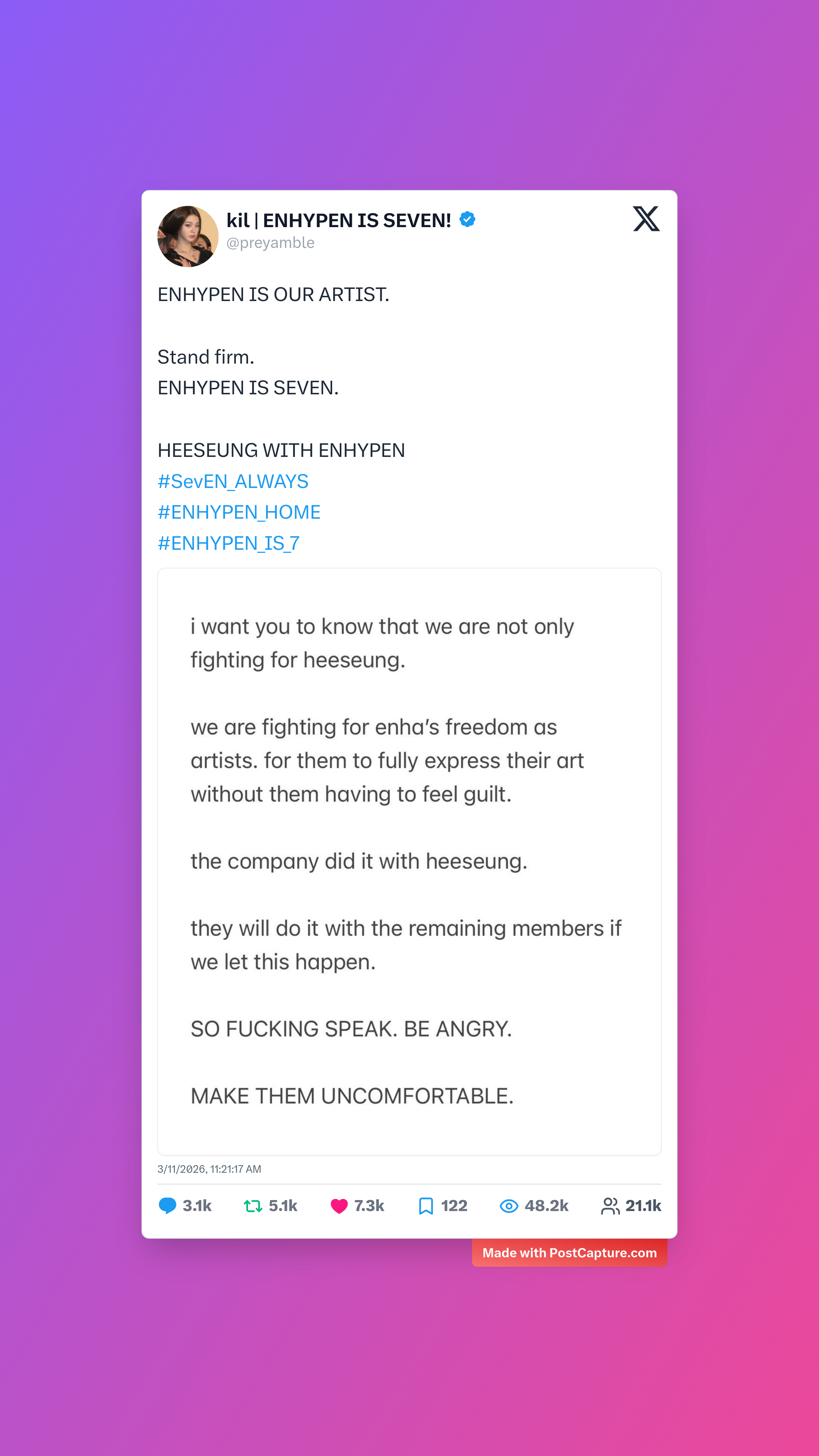The width and height of the screenshot is (819, 1456).
Task: Click the 7.3k likes count
Action: (369, 1206)
